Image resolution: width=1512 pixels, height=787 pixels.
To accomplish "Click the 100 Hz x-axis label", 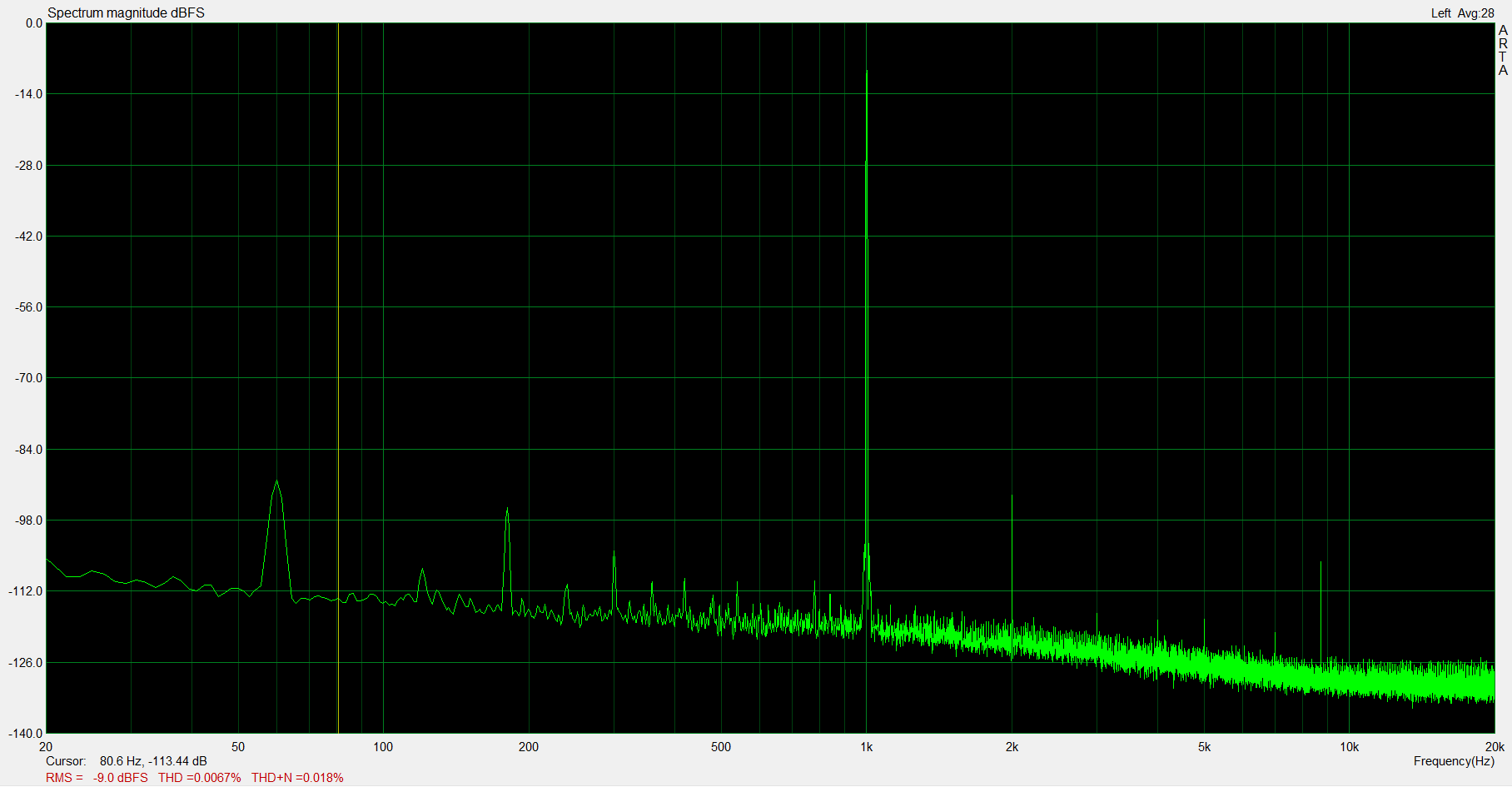I will pos(383,747).
